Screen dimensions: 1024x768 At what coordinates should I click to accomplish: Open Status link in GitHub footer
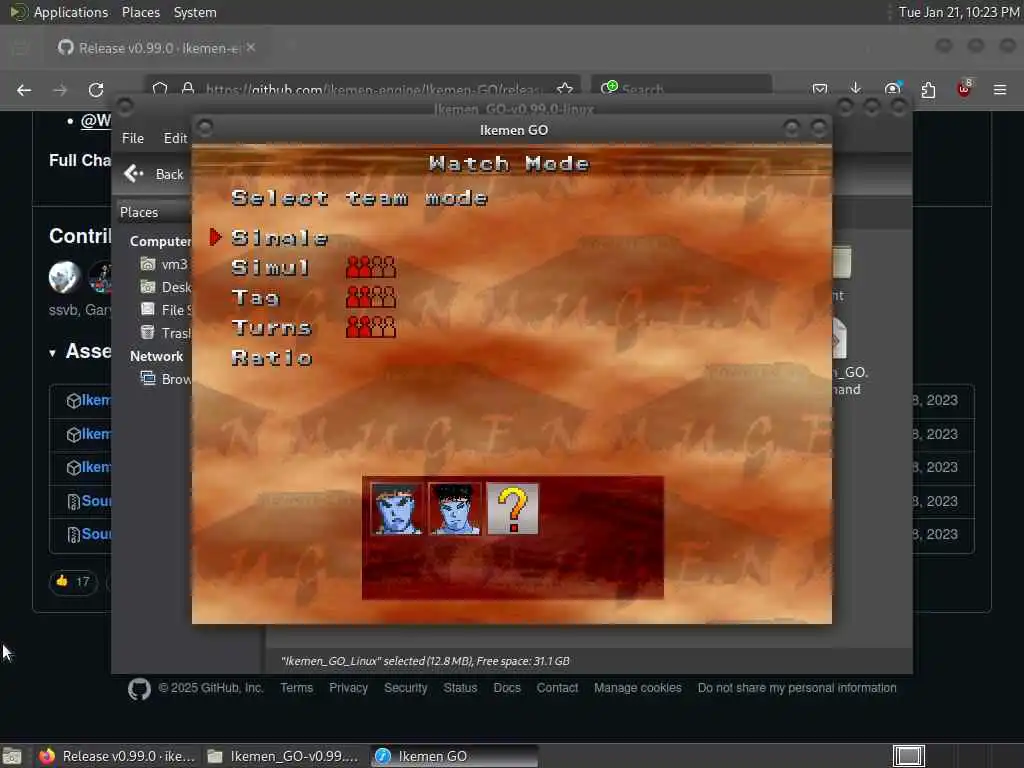460,688
